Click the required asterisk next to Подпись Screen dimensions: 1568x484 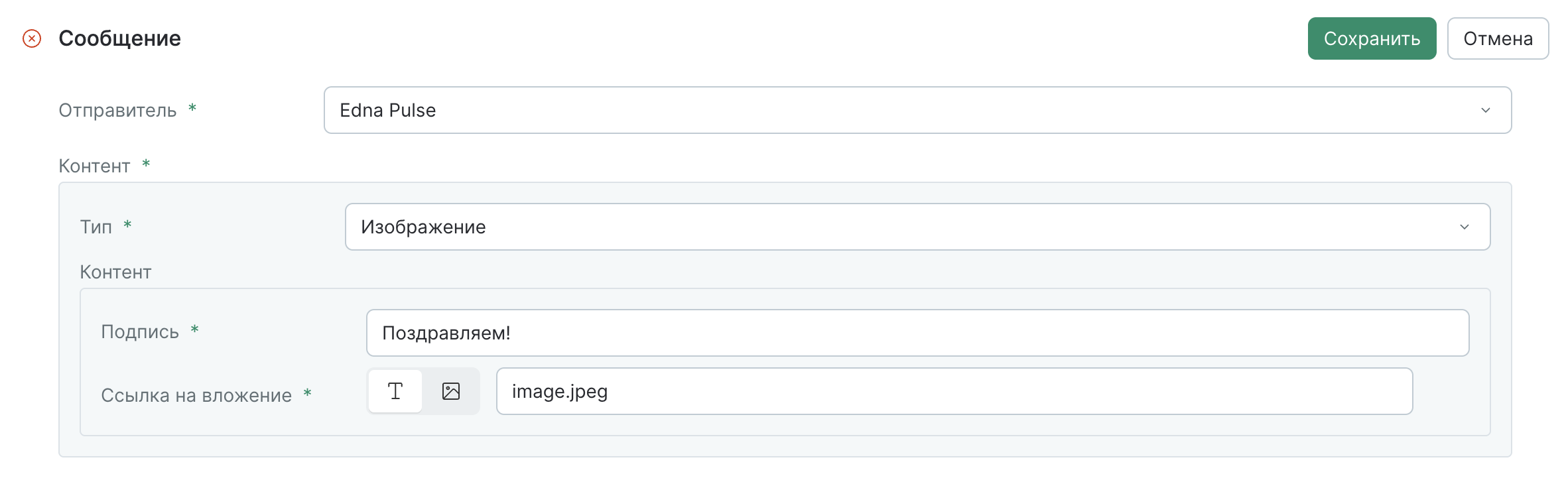[195, 330]
